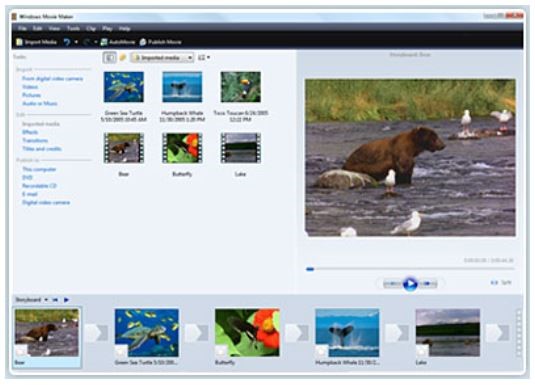Open the Clip menu
Viewport: 535px width, 385px height.
pos(91,28)
